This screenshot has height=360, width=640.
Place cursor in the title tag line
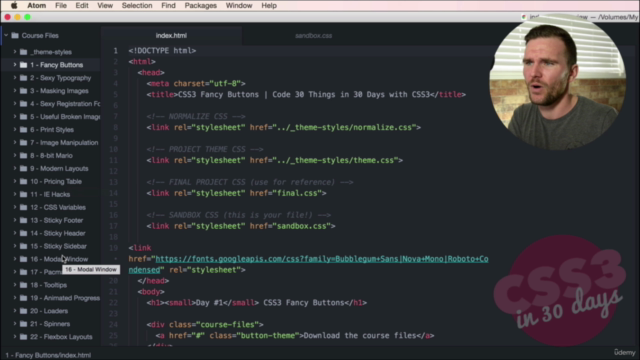(x=306, y=95)
